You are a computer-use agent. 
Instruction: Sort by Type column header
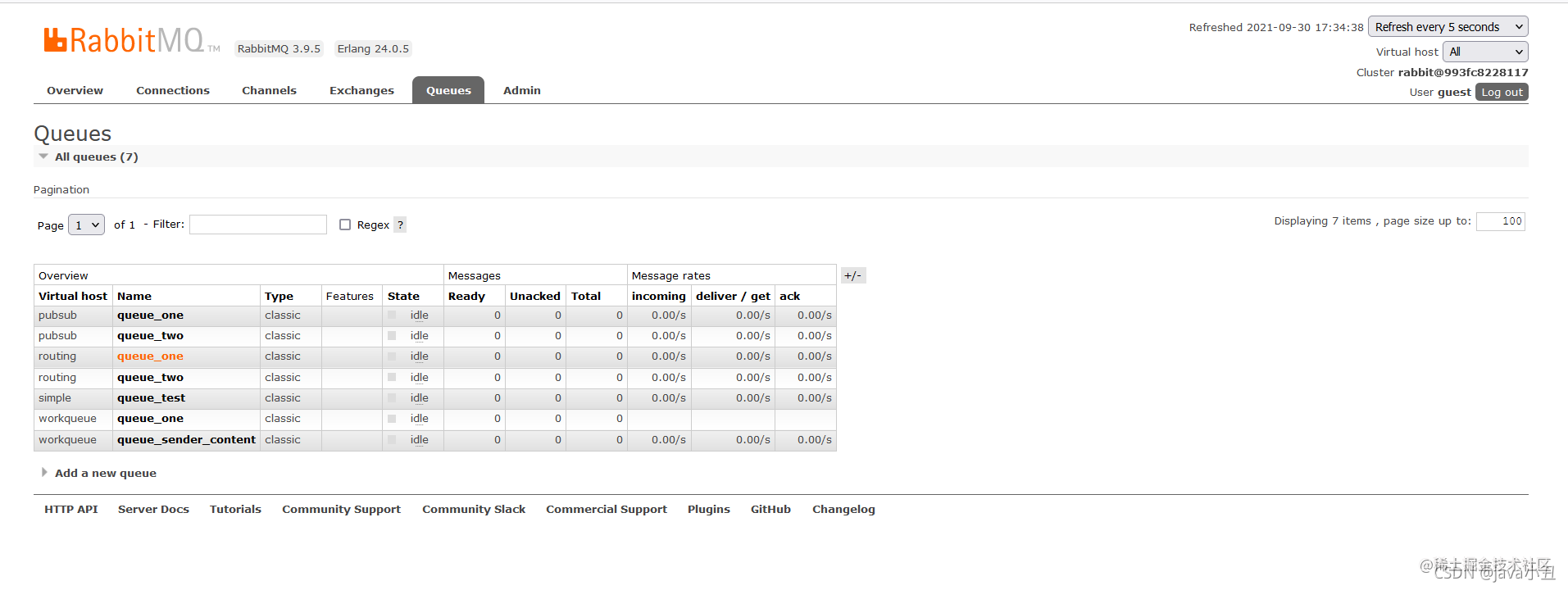[279, 296]
